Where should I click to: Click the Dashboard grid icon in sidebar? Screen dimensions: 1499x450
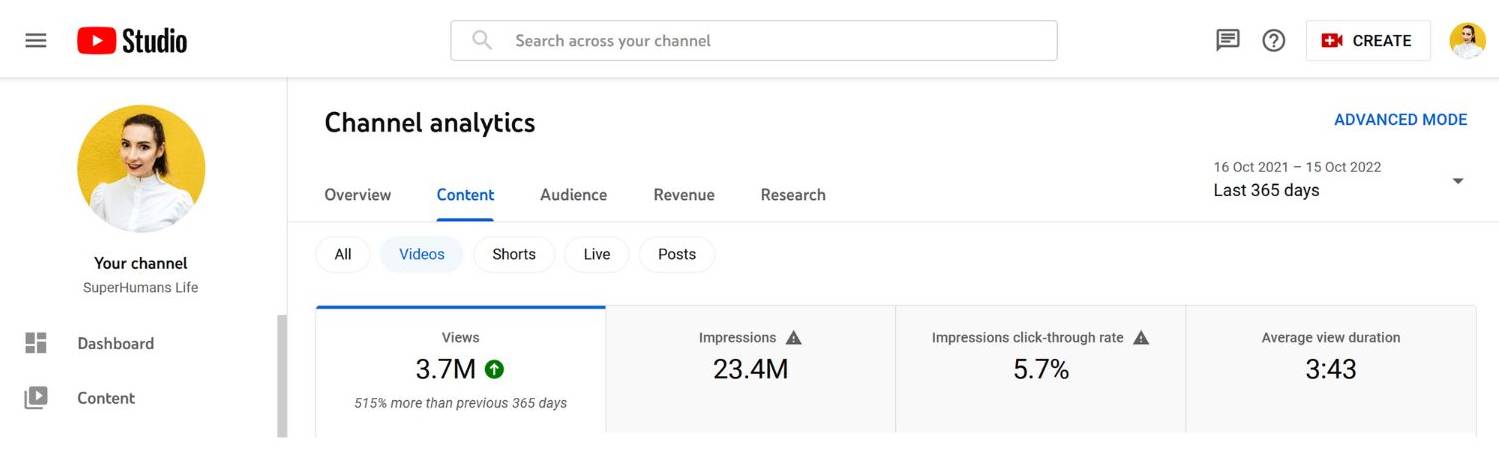pos(36,343)
